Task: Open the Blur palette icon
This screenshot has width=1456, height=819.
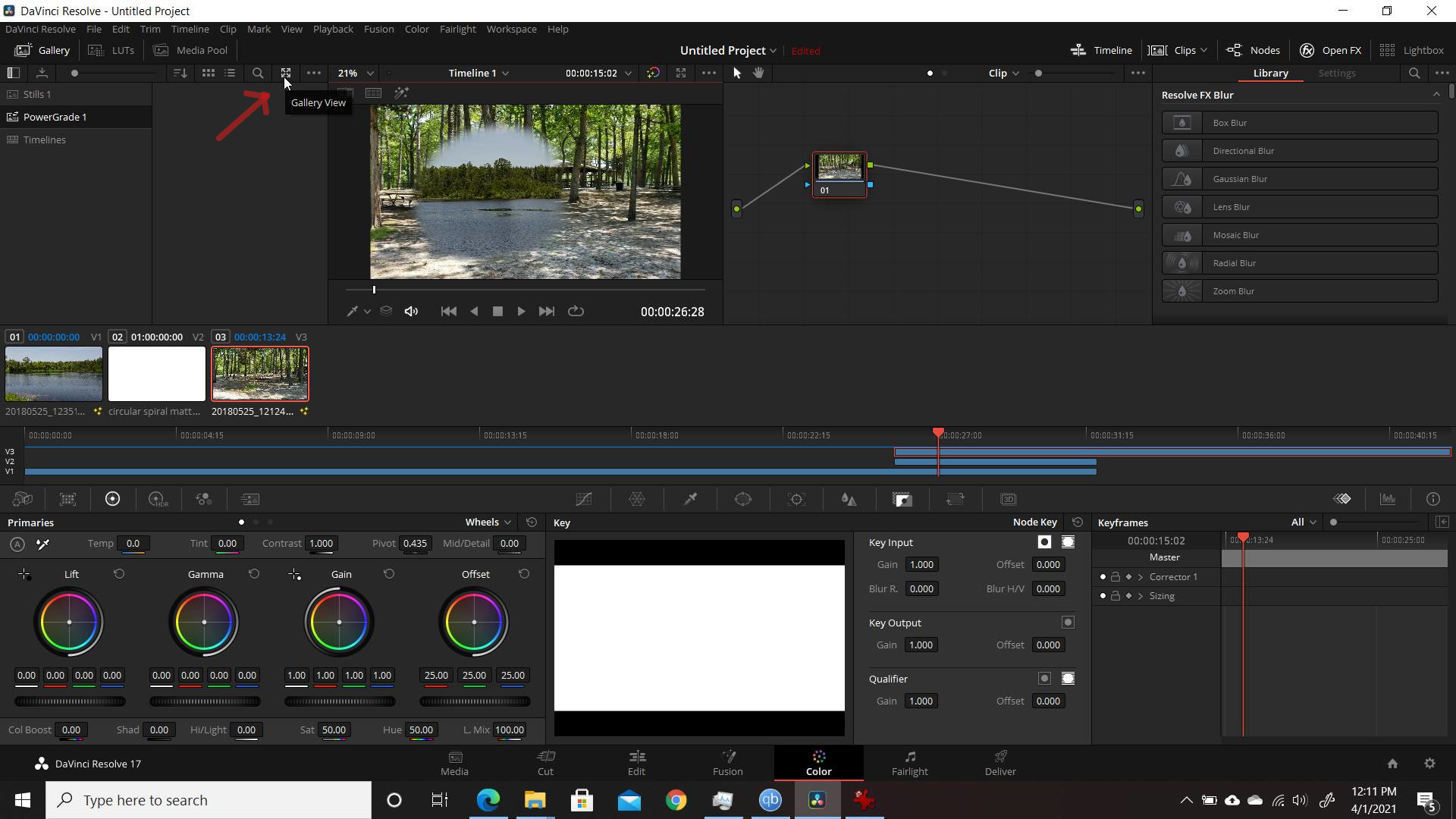Action: pyautogui.click(x=849, y=499)
